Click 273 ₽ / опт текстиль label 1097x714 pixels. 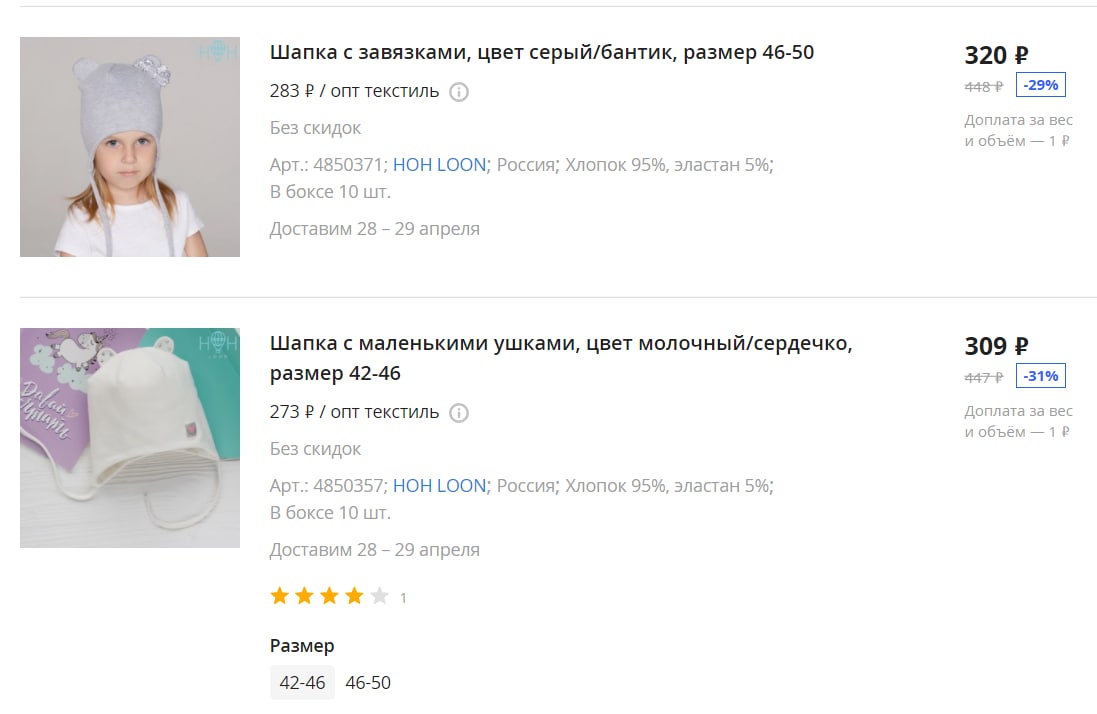354,413
